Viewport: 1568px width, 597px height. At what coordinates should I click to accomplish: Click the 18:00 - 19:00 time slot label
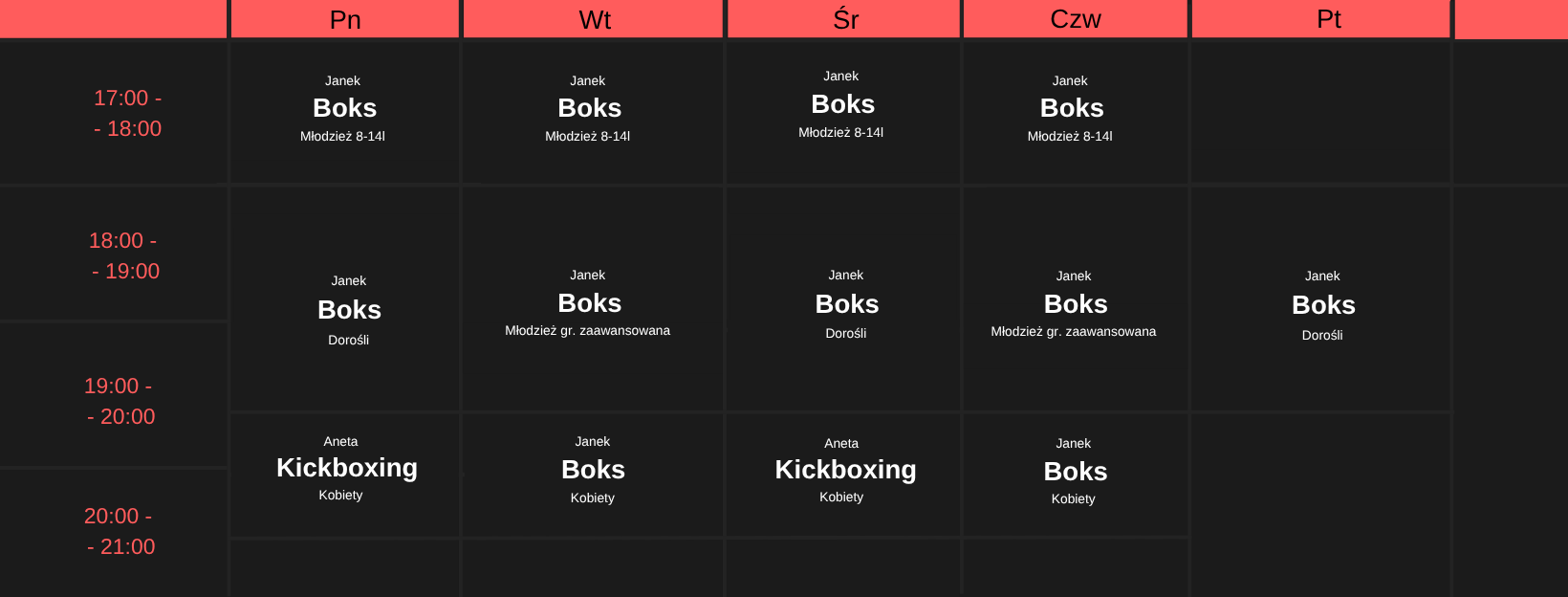tap(124, 255)
